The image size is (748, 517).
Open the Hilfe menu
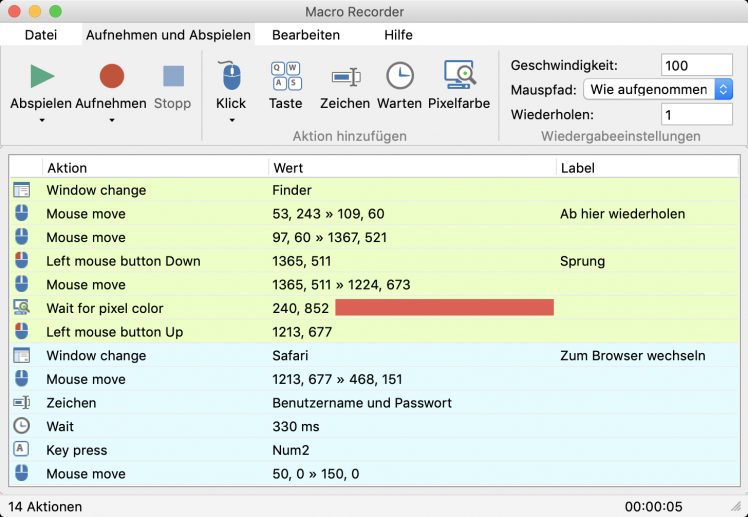pyautogui.click(x=398, y=35)
